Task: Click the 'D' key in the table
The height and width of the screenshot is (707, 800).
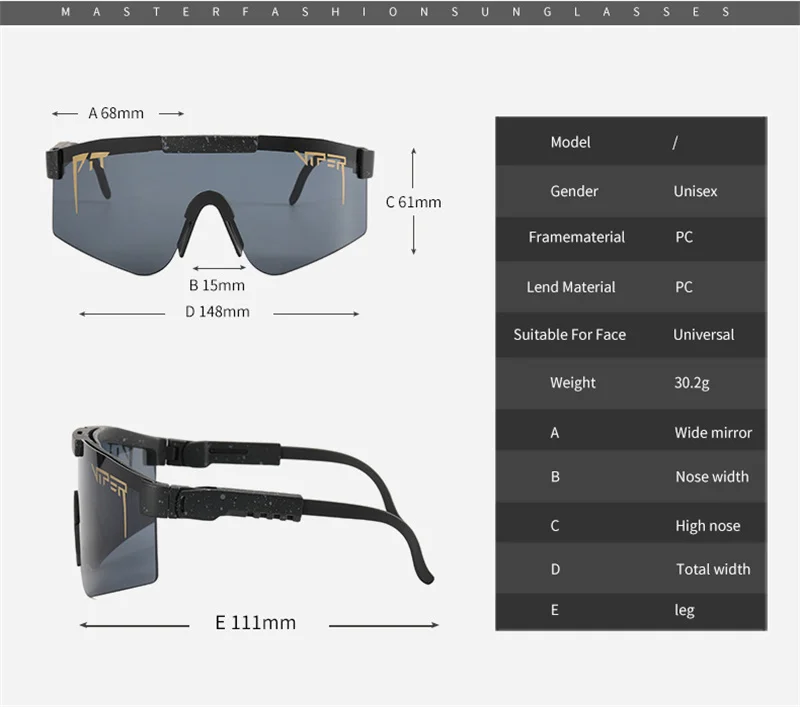Action: coord(555,569)
